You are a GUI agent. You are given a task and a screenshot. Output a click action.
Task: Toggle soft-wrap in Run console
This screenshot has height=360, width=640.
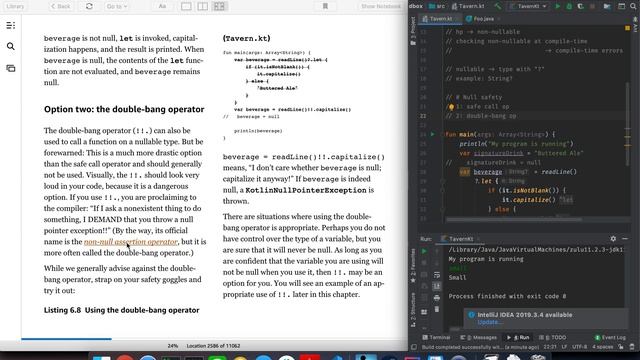pos(437,275)
